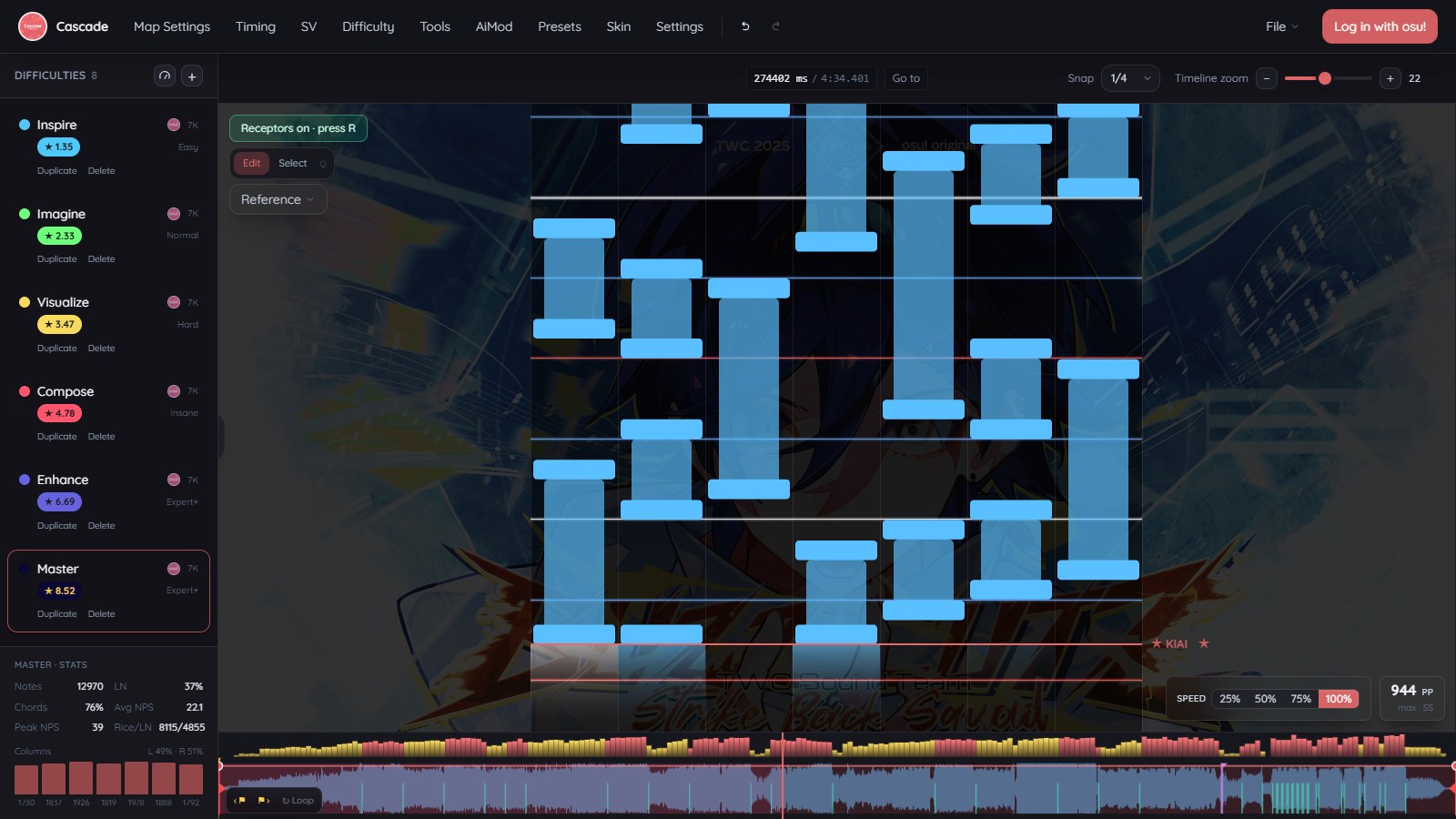Click the osu! mode icon on Visualize

174,302
